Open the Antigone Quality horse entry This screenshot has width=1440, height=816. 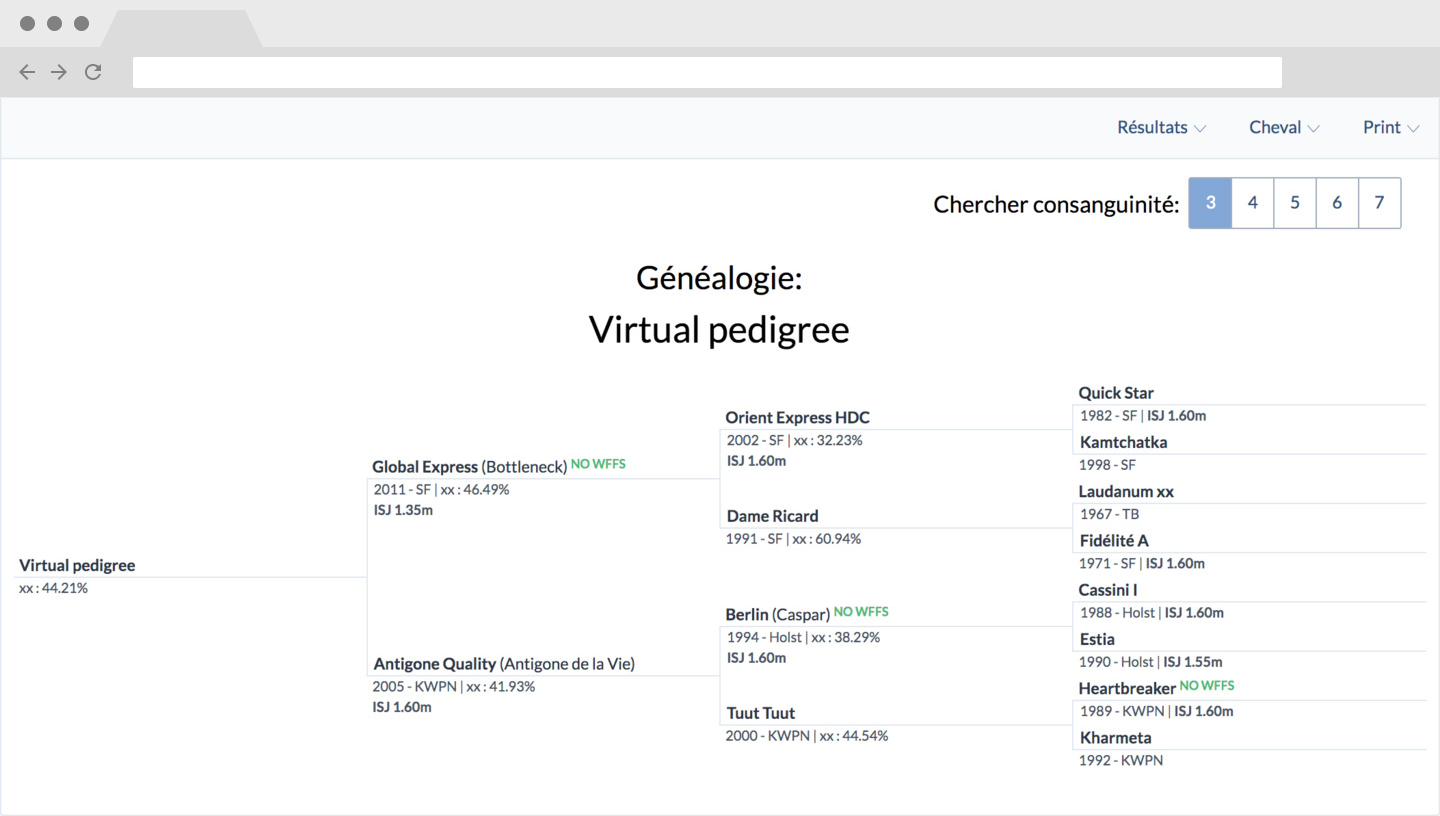435,664
